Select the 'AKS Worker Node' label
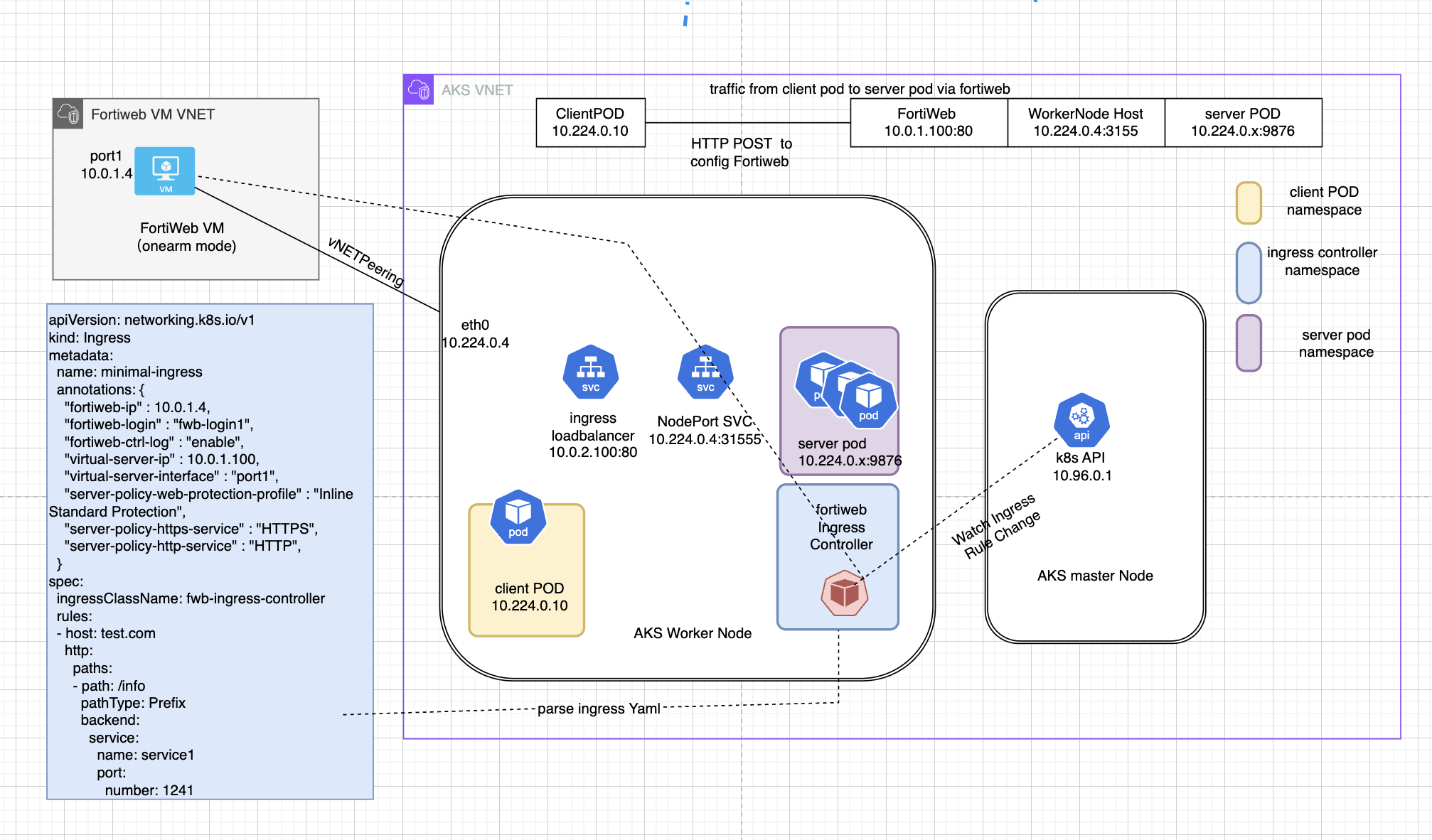This screenshot has height=840, width=1432. [693, 633]
